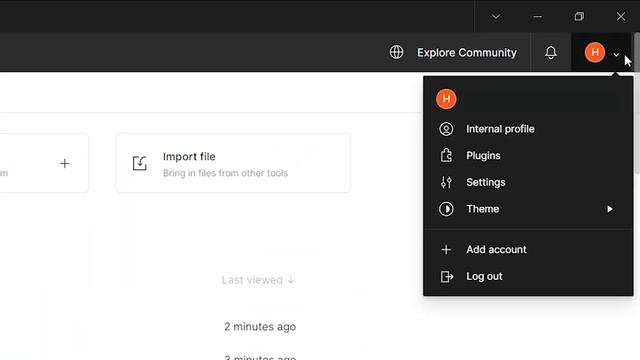Minimize the window

pyautogui.click(x=538, y=16)
